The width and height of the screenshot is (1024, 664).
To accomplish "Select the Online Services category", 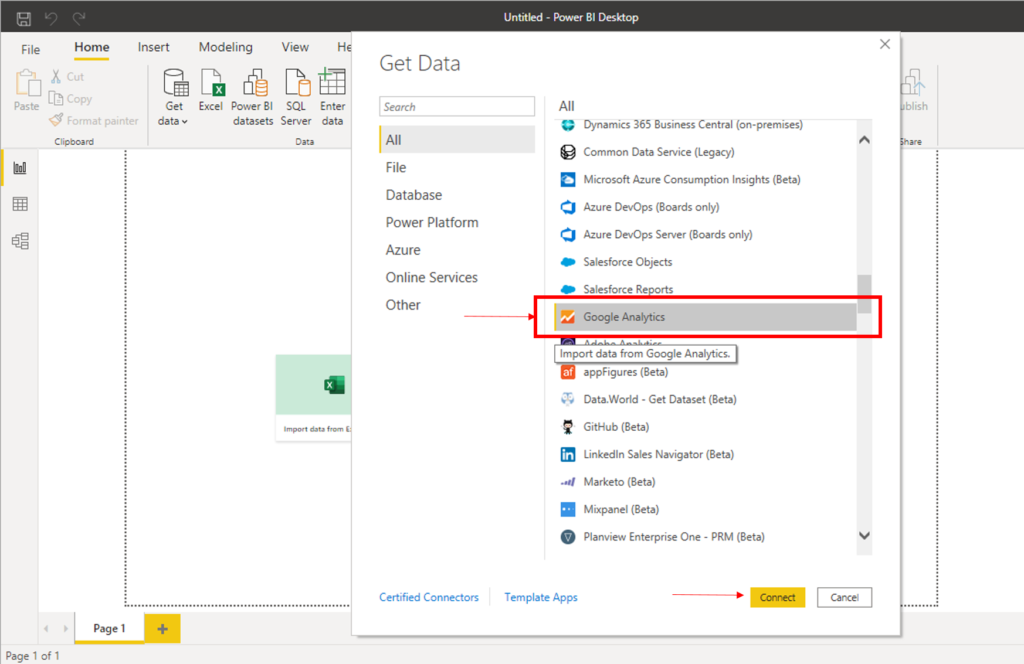I will click(x=432, y=277).
